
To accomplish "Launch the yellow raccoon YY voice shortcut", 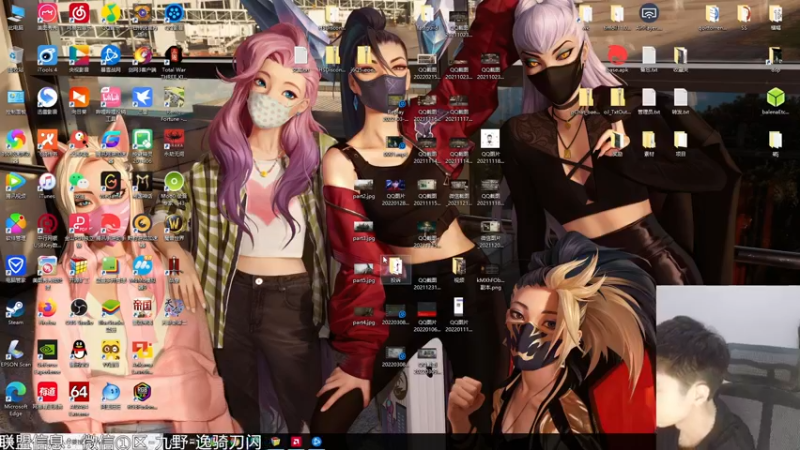I will [111, 350].
